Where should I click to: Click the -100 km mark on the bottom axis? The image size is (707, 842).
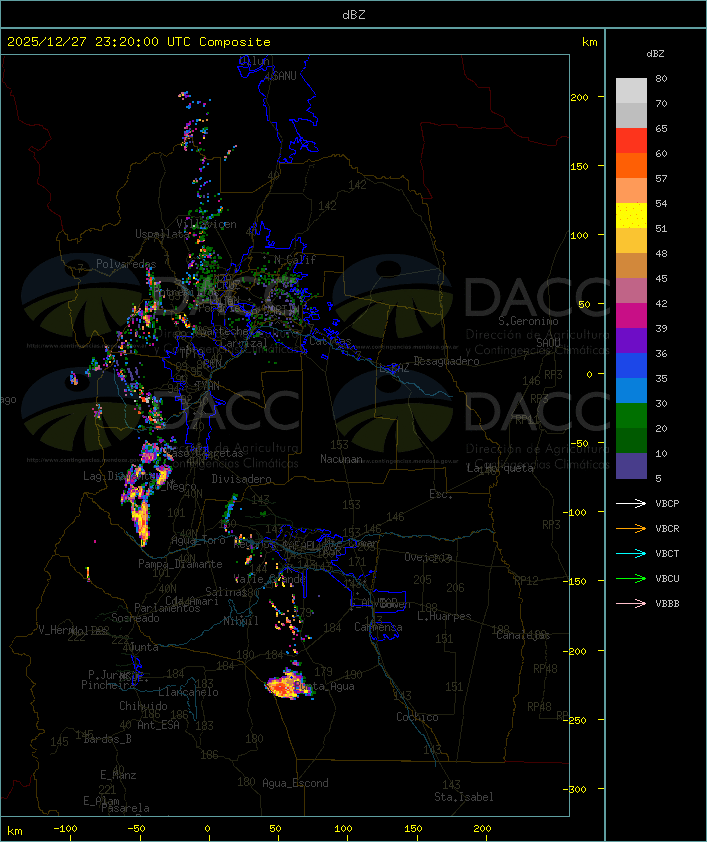coord(65,829)
